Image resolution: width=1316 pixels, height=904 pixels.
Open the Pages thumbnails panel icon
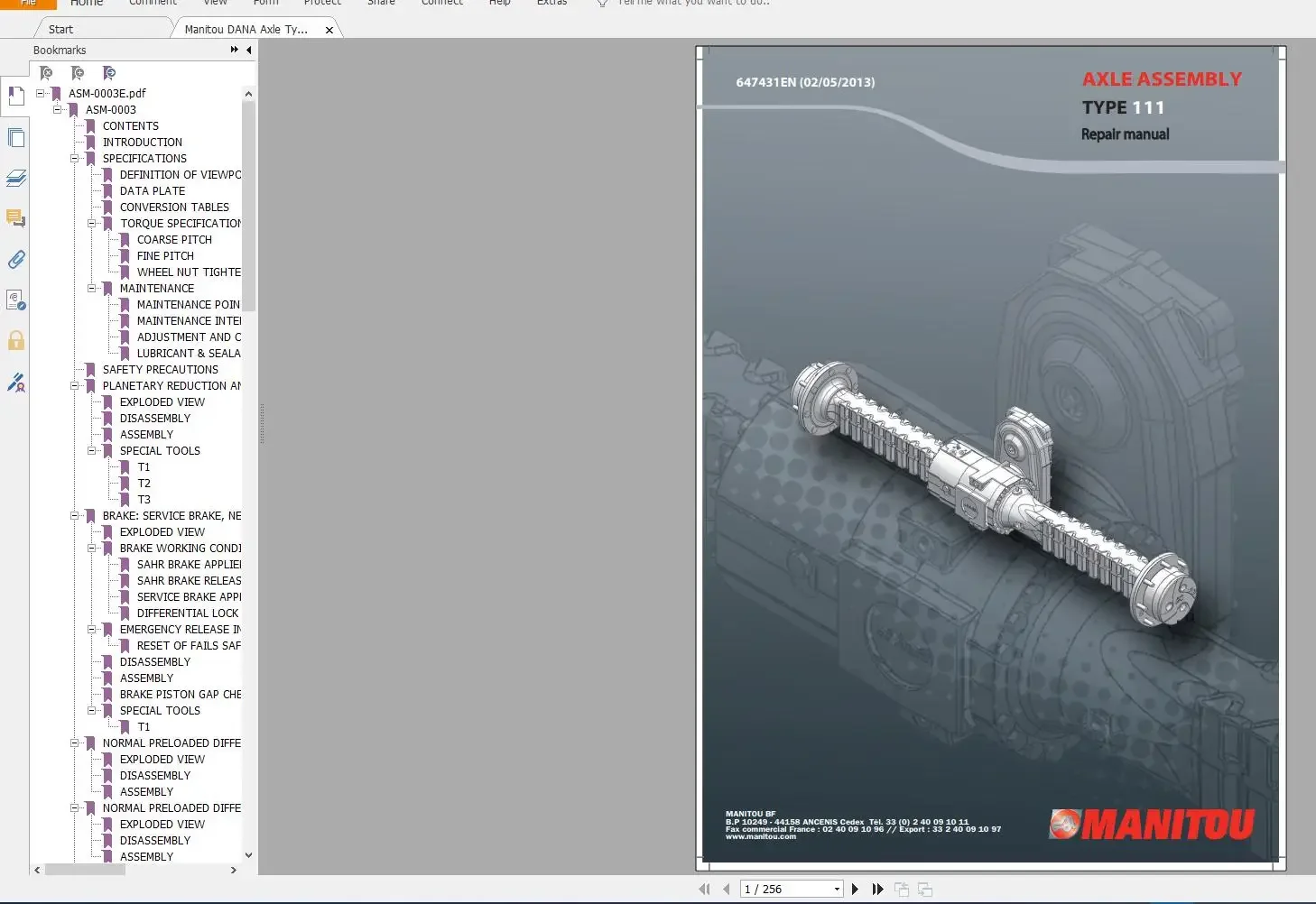[15, 138]
